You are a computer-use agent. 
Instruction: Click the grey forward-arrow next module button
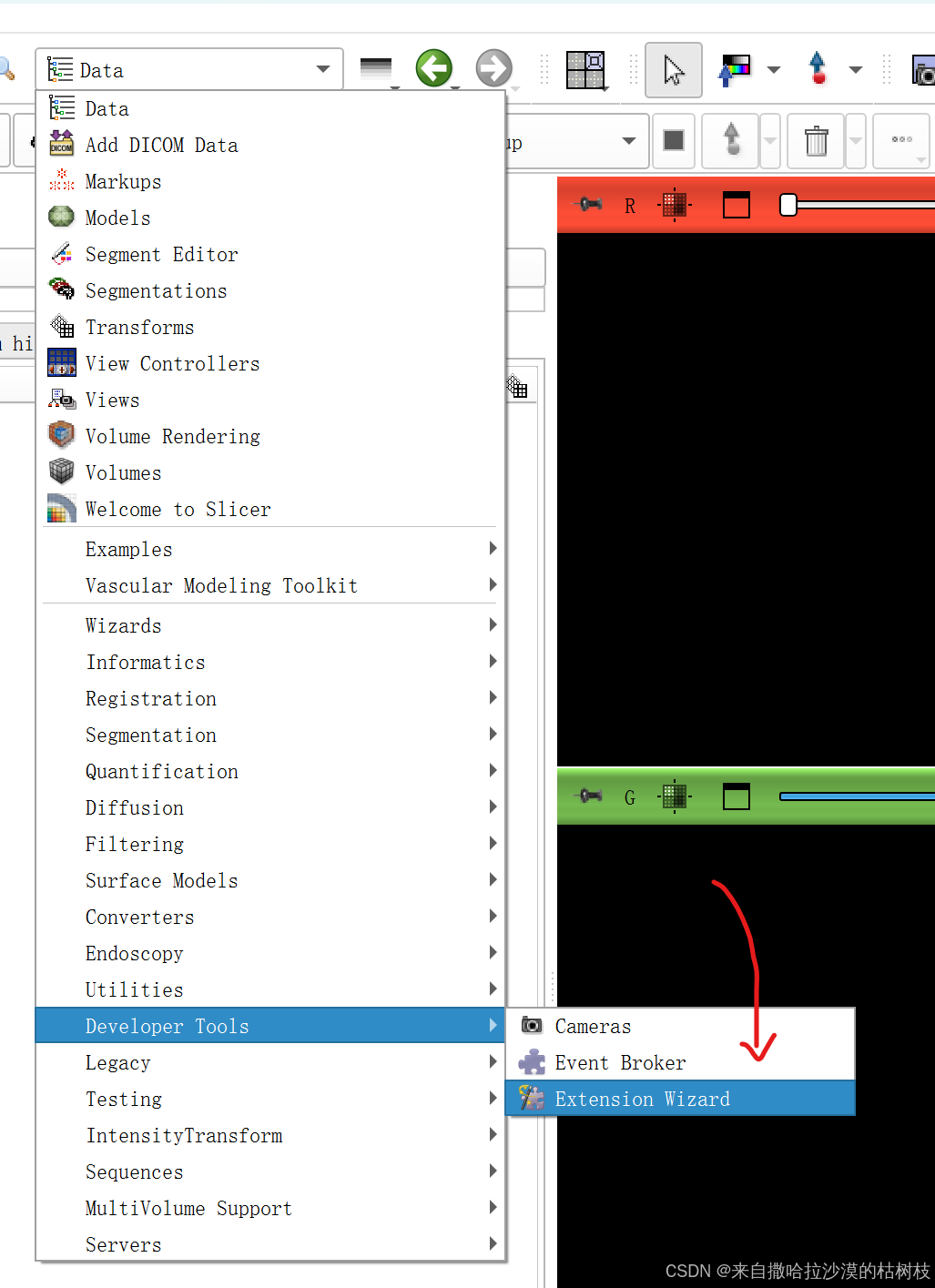[x=493, y=68]
